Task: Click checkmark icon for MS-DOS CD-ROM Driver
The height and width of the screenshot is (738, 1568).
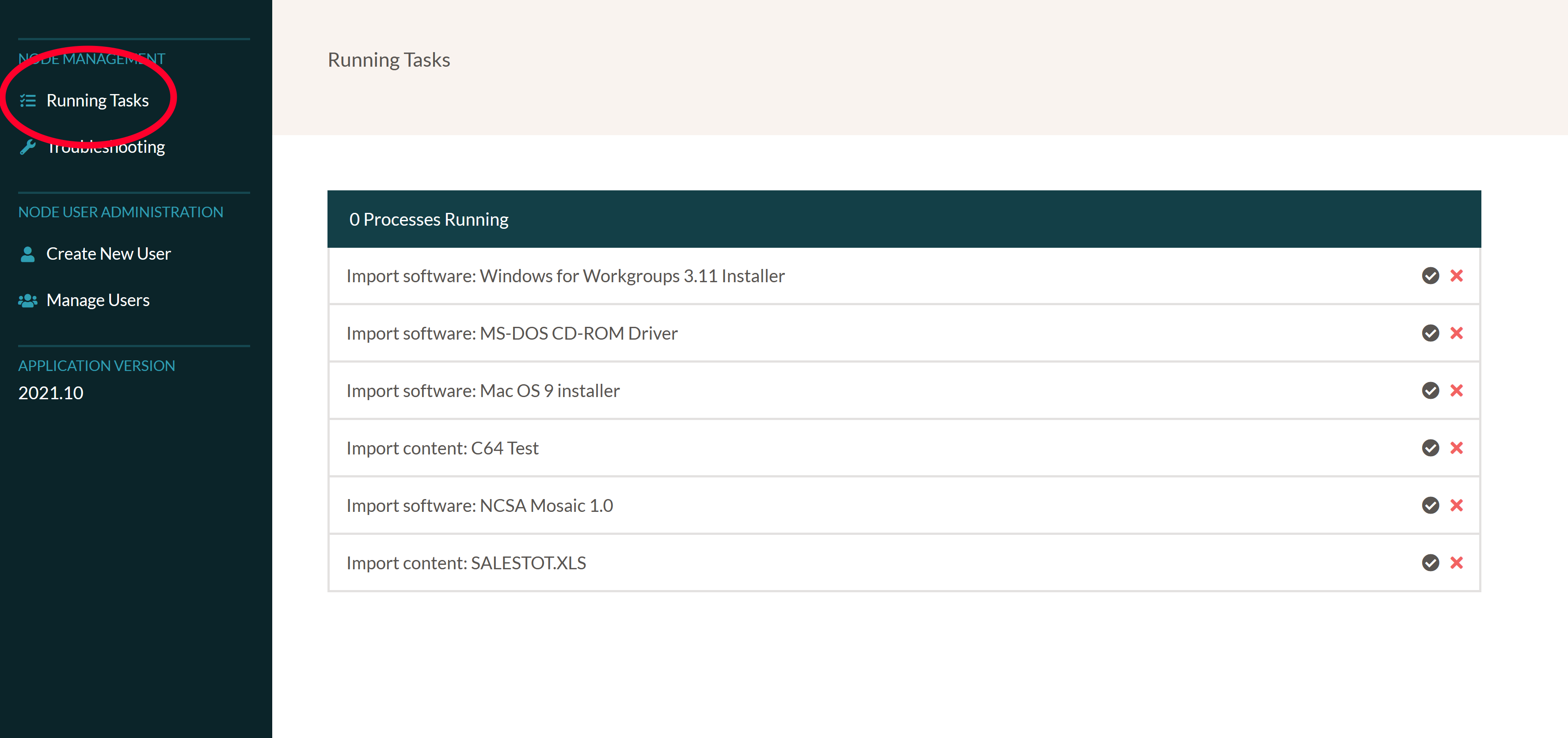Action: 1430,333
